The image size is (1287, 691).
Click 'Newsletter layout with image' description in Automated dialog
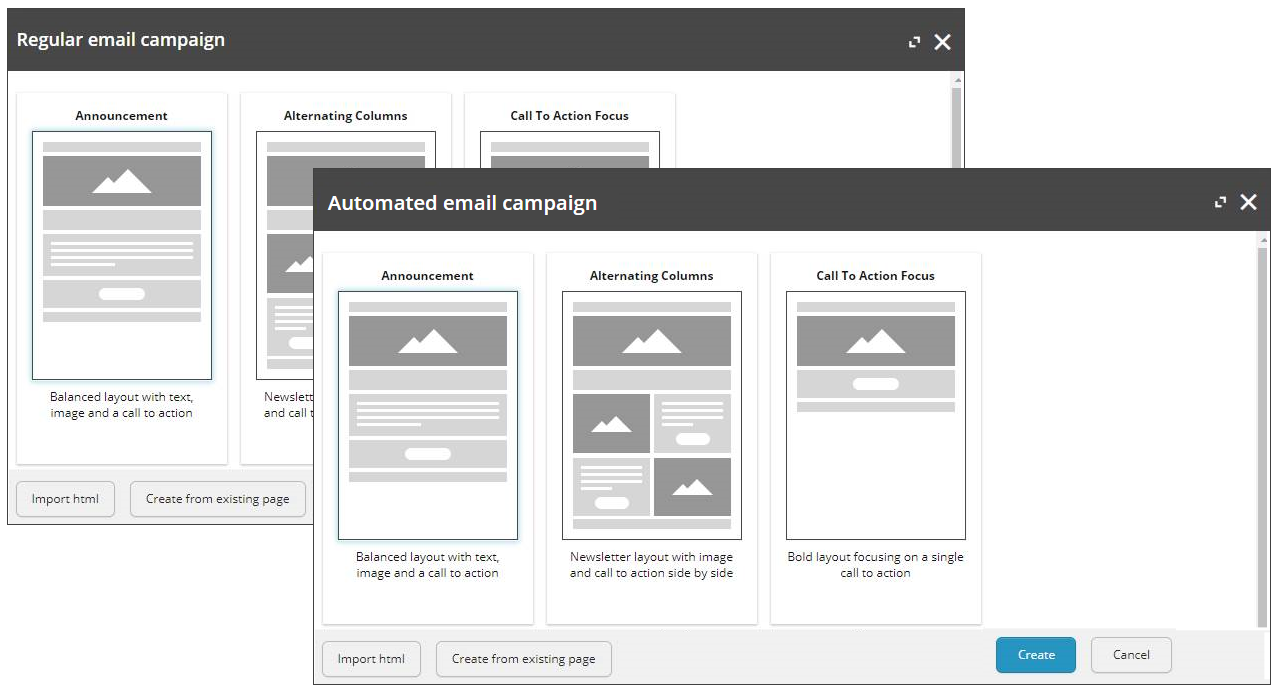(x=652, y=565)
